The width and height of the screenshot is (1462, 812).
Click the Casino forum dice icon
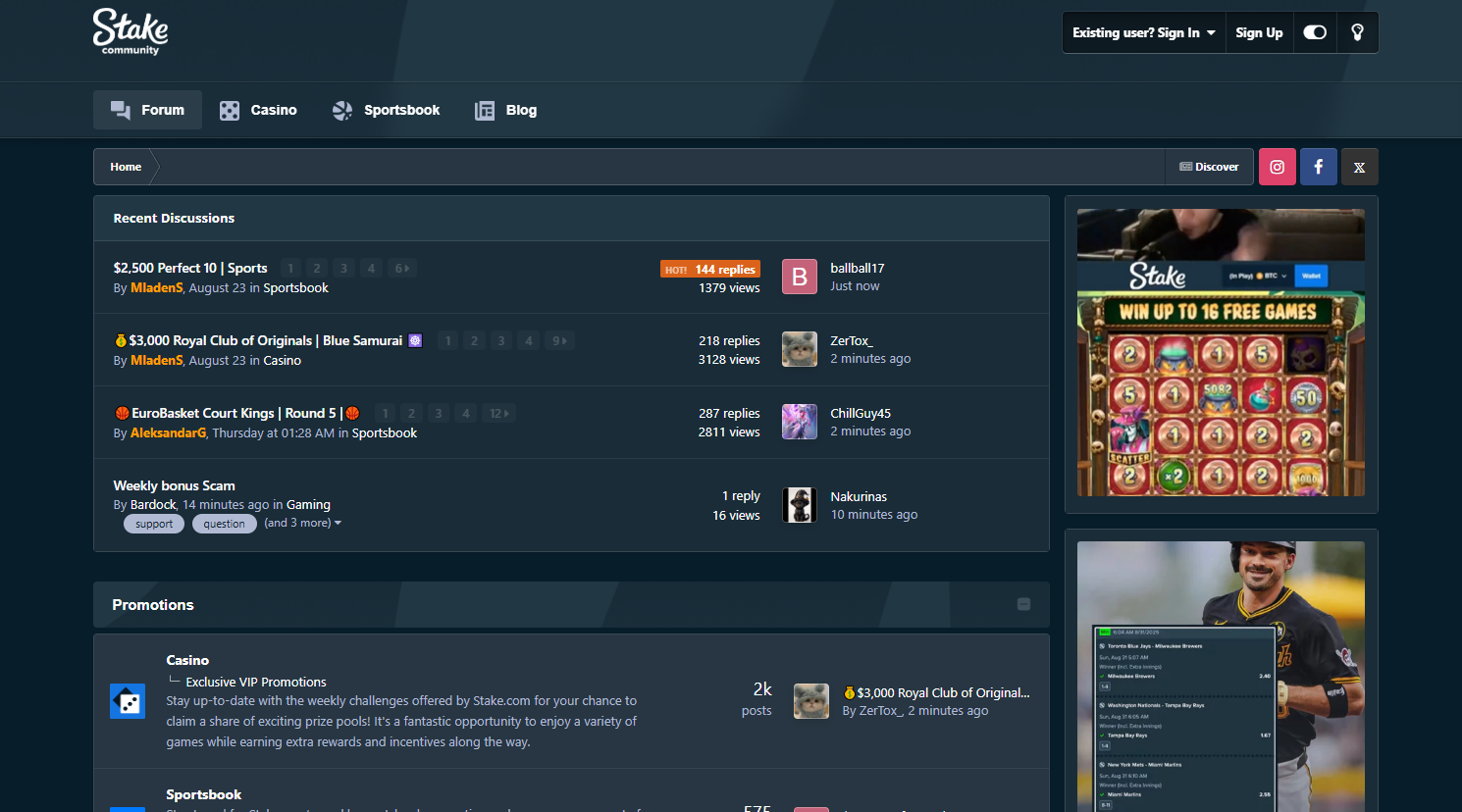pos(128,701)
